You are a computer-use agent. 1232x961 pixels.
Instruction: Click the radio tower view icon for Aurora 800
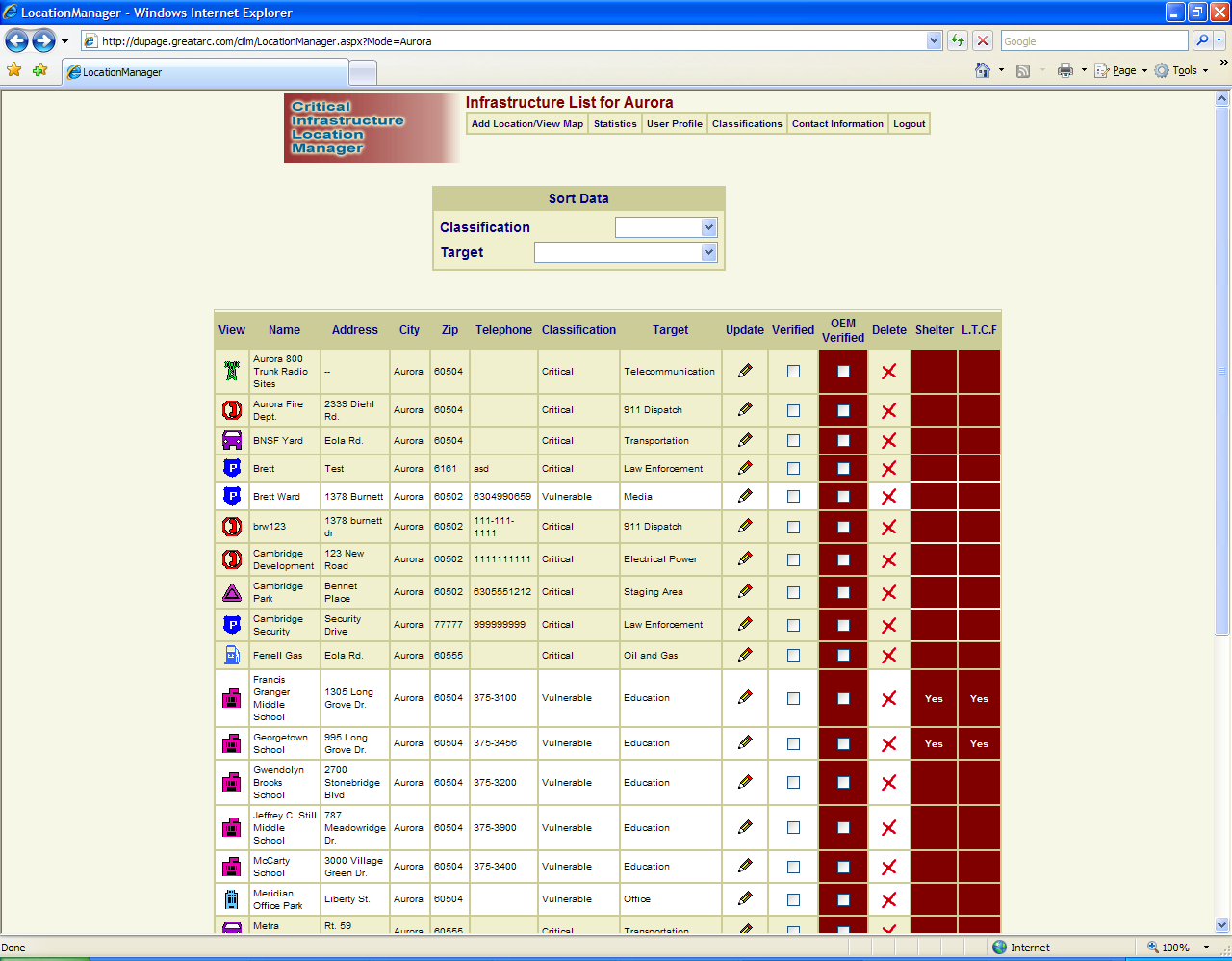(232, 371)
